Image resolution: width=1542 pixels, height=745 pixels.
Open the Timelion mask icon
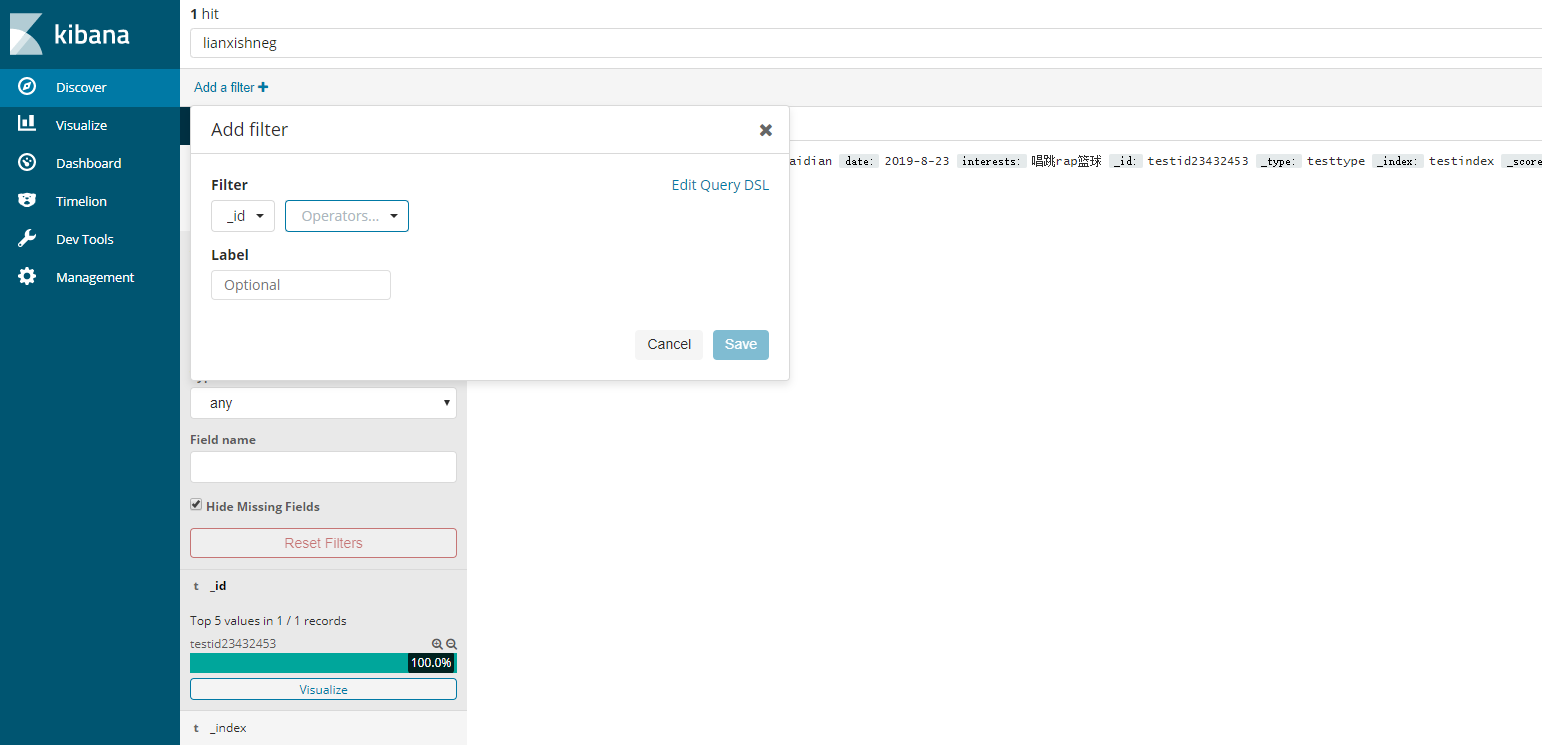(27, 200)
